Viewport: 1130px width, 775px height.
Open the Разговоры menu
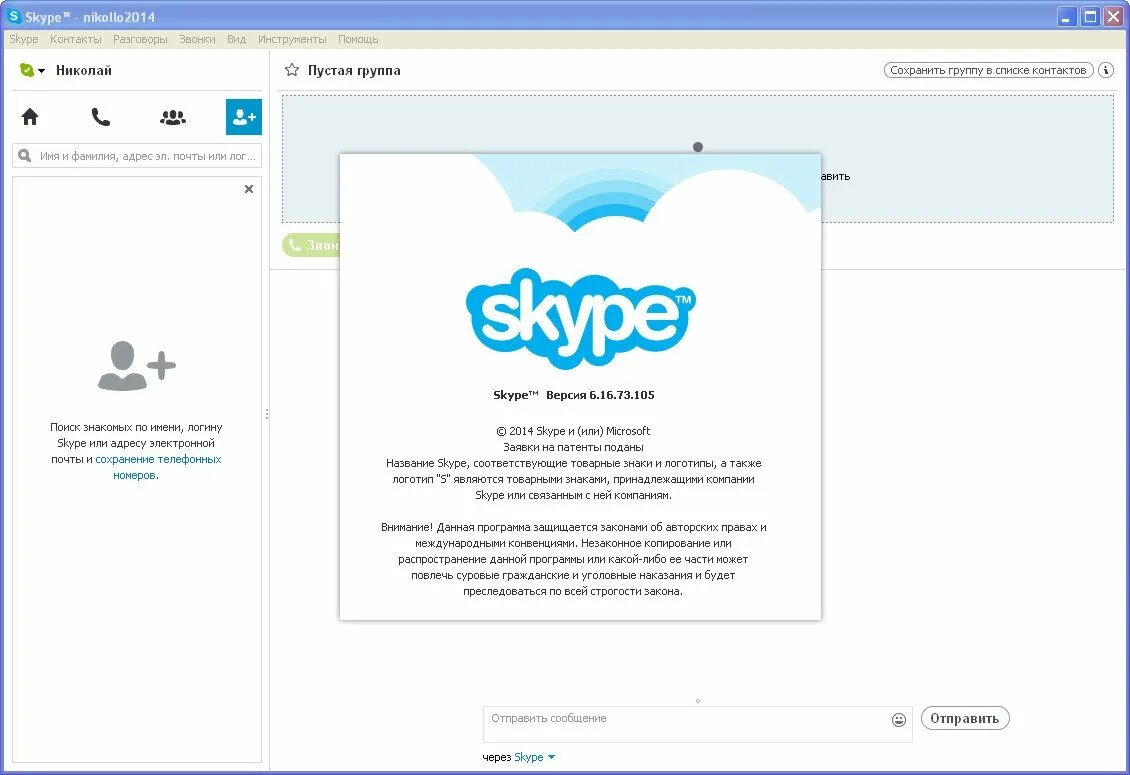141,39
